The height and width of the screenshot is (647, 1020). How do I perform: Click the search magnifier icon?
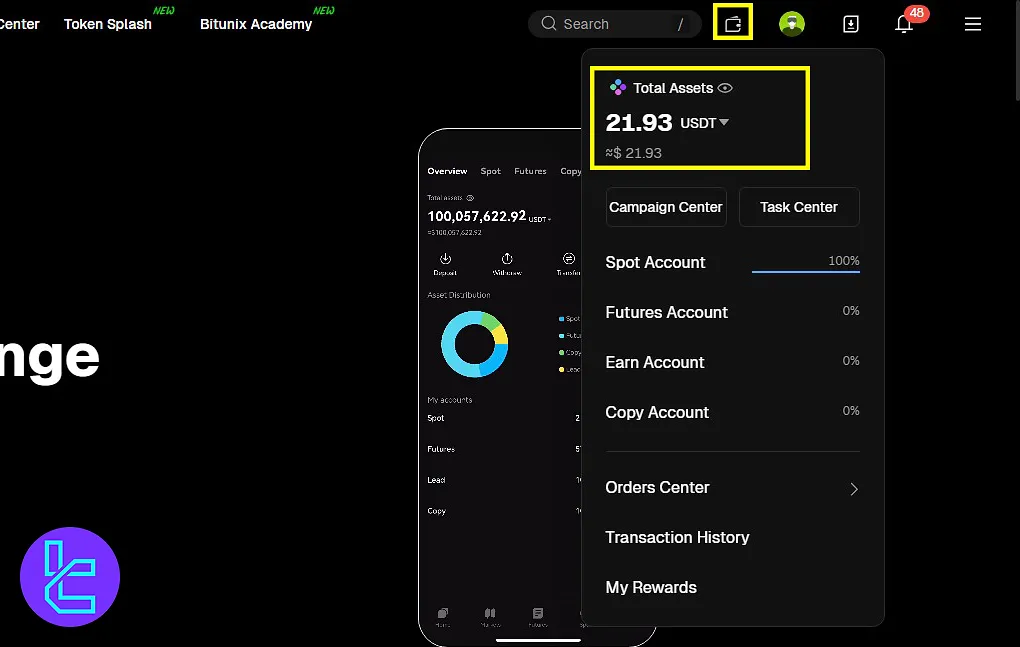tap(548, 23)
